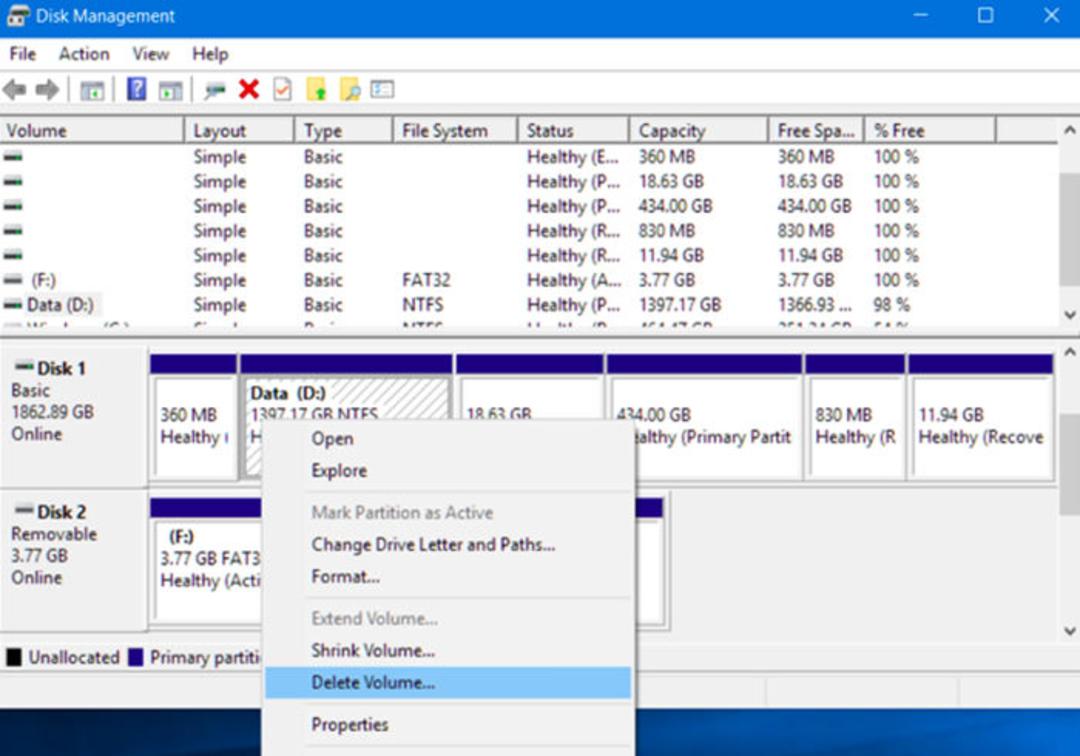Open the Help menu

point(210,54)
